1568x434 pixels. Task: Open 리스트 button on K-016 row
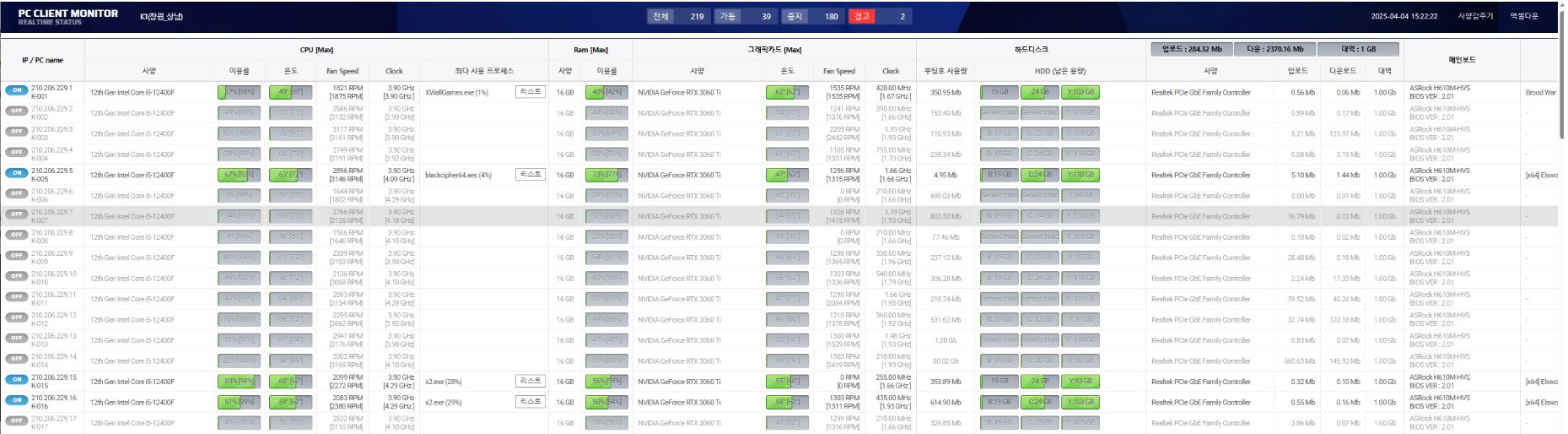point(530,401)
